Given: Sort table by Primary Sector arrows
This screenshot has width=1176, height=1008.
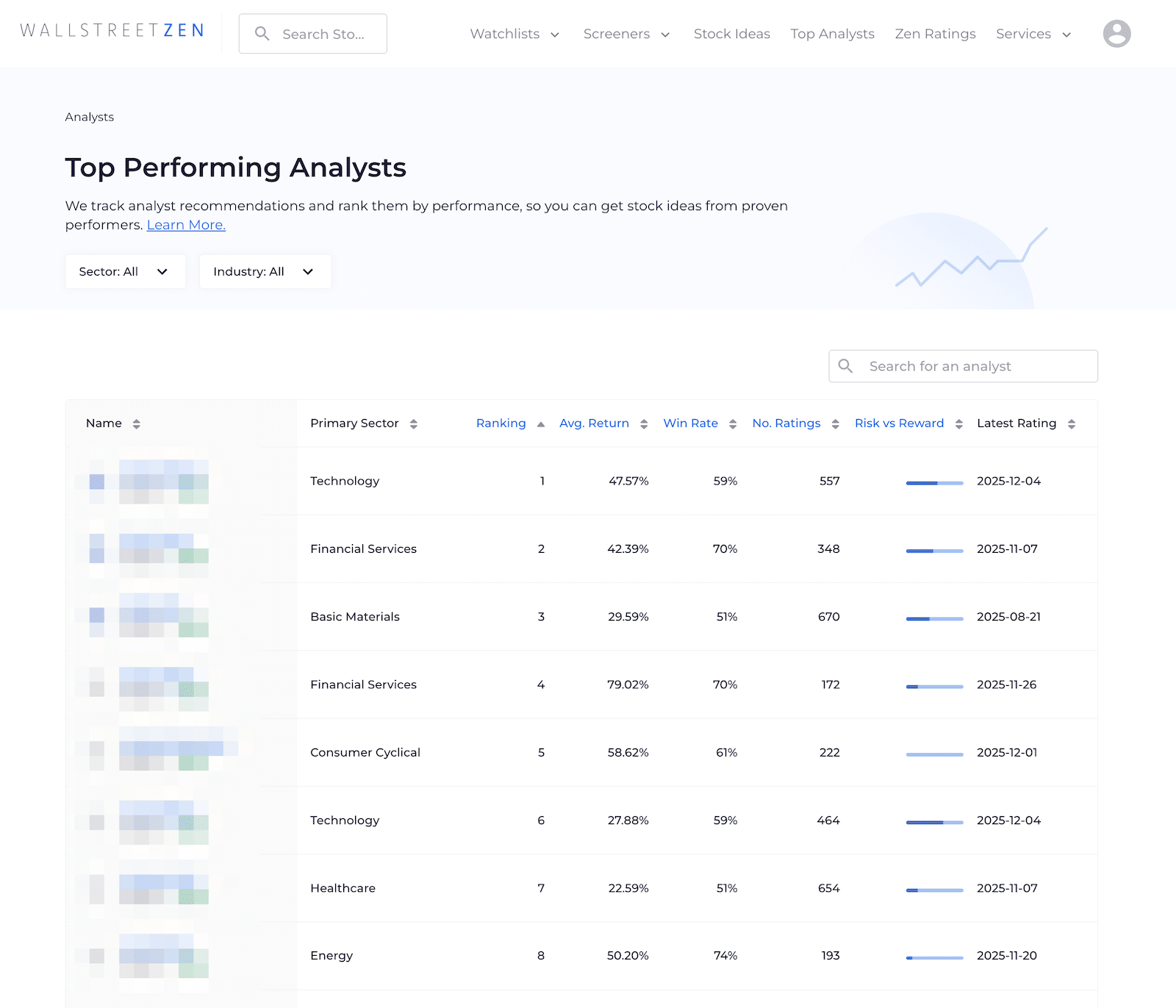Looking at the screenshot, I should [x=414, y=424].
